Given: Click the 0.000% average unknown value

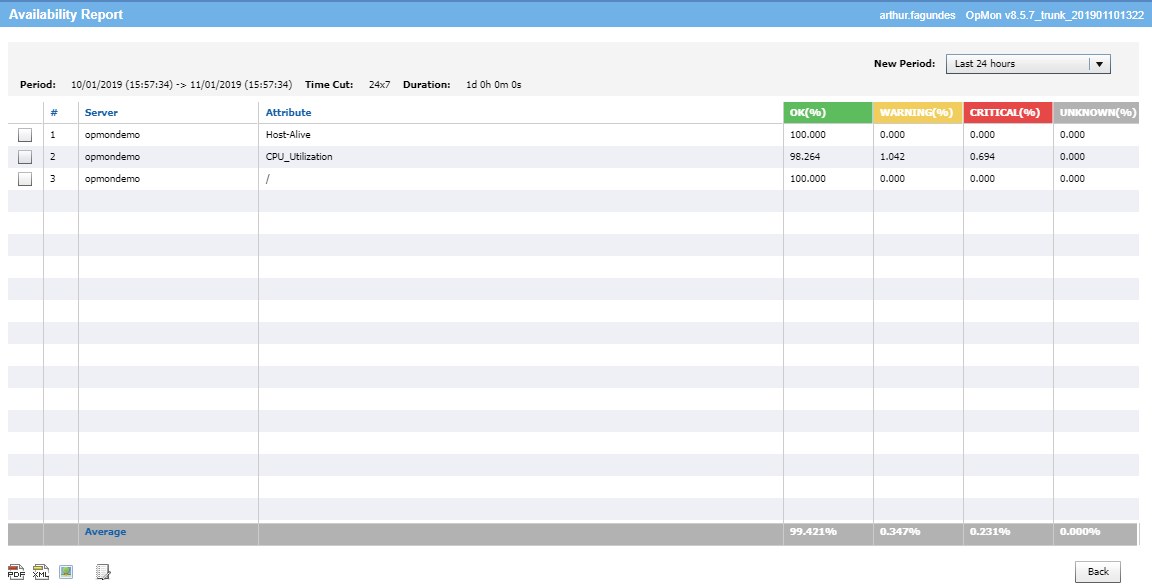Looking at the screenshot, I should coord(1080,531).
